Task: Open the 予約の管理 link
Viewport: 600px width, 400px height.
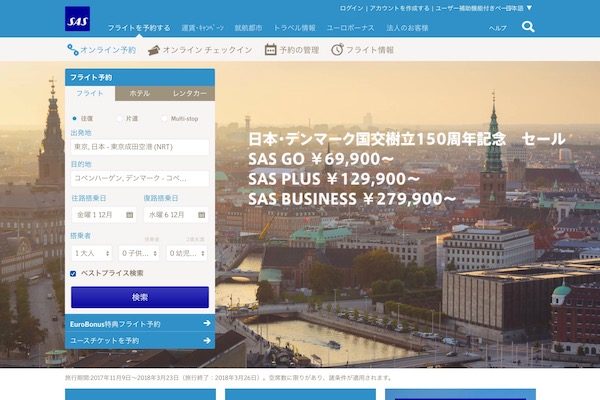Action: click(x=299, y=50)
